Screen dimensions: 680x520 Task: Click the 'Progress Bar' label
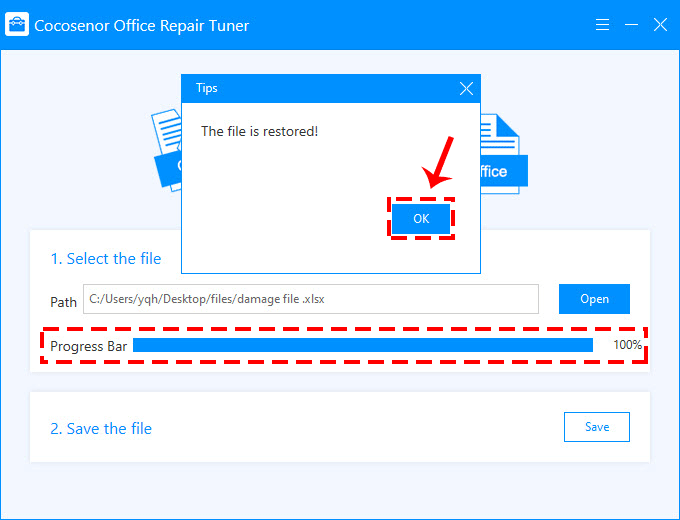coord(88,347)
